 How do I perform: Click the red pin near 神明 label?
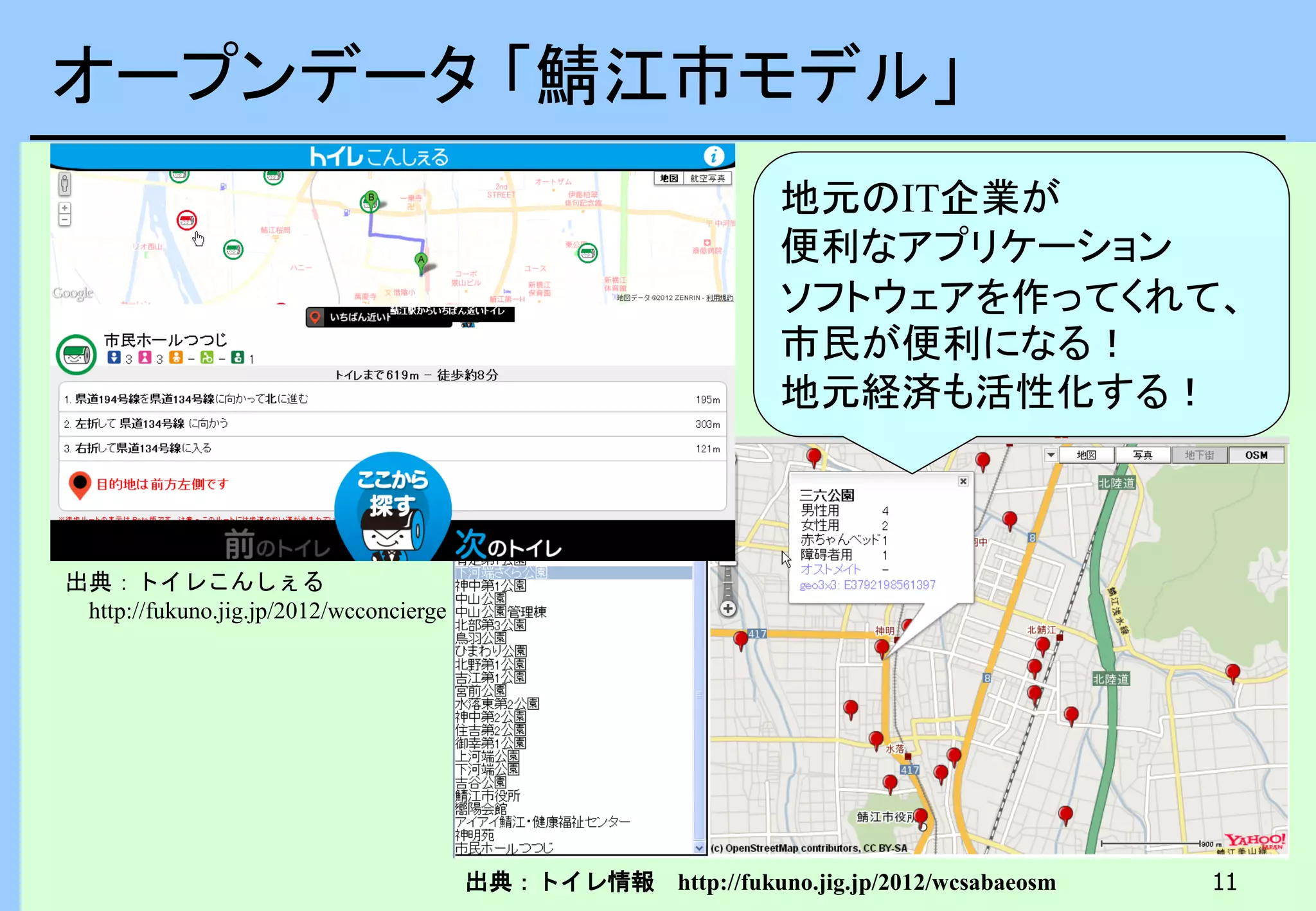point(882,649)
